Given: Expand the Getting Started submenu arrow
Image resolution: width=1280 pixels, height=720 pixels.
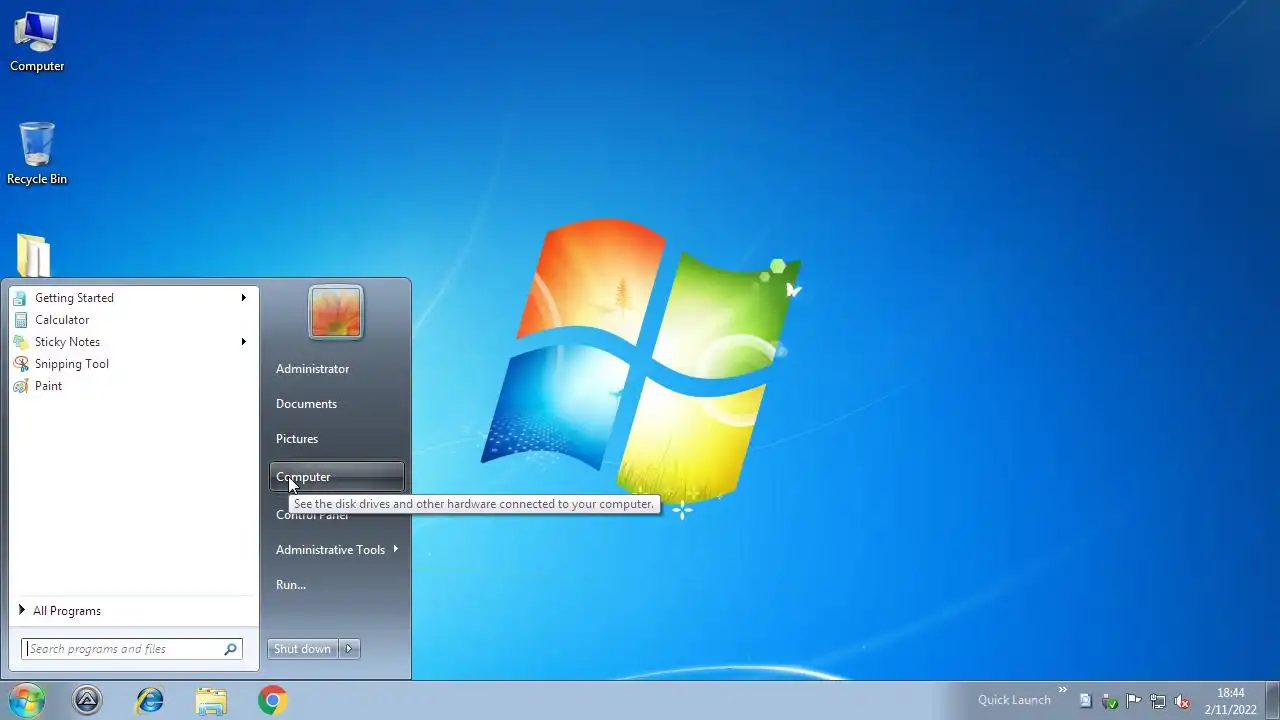Looking at the screenshot, I should [x=243, y=298].
